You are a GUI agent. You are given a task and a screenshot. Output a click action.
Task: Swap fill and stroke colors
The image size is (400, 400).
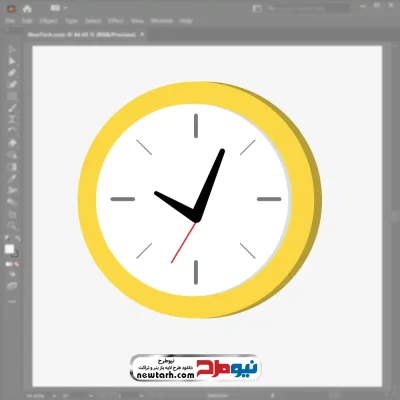coord(18,239)
